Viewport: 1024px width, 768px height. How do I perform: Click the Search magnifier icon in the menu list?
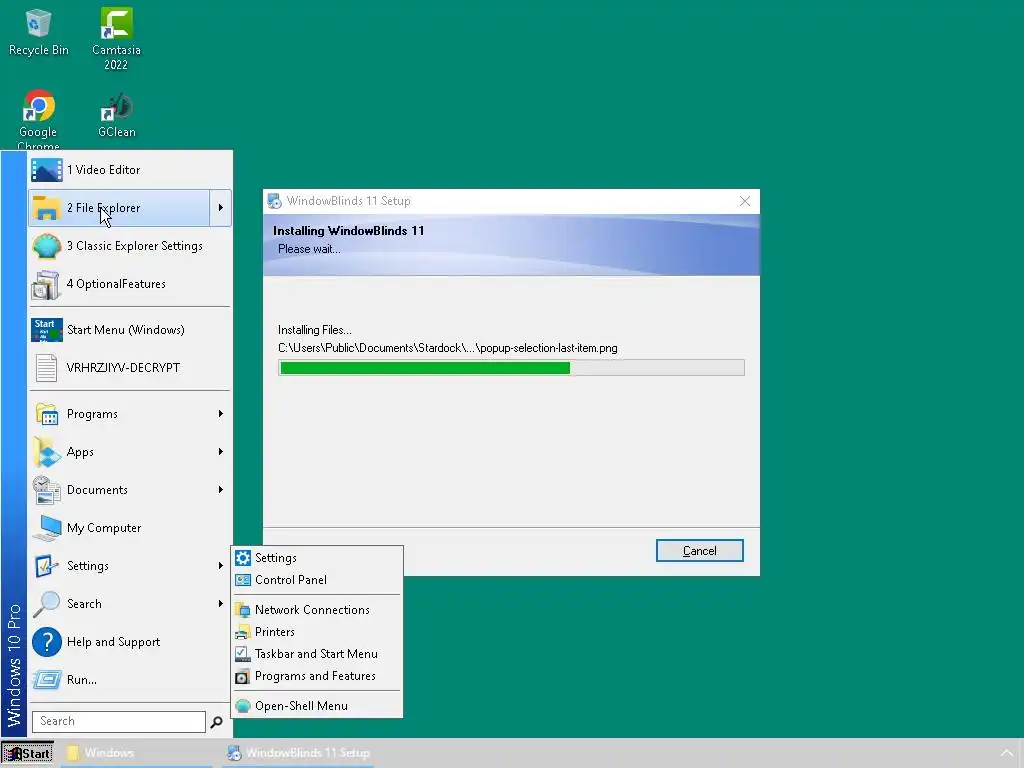pos(47,604)
